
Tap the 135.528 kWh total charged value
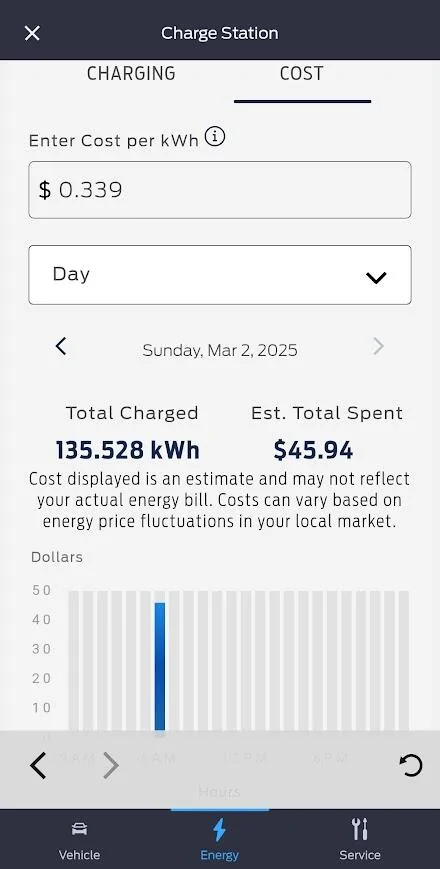pyautogui.click(x=127, y=451)
